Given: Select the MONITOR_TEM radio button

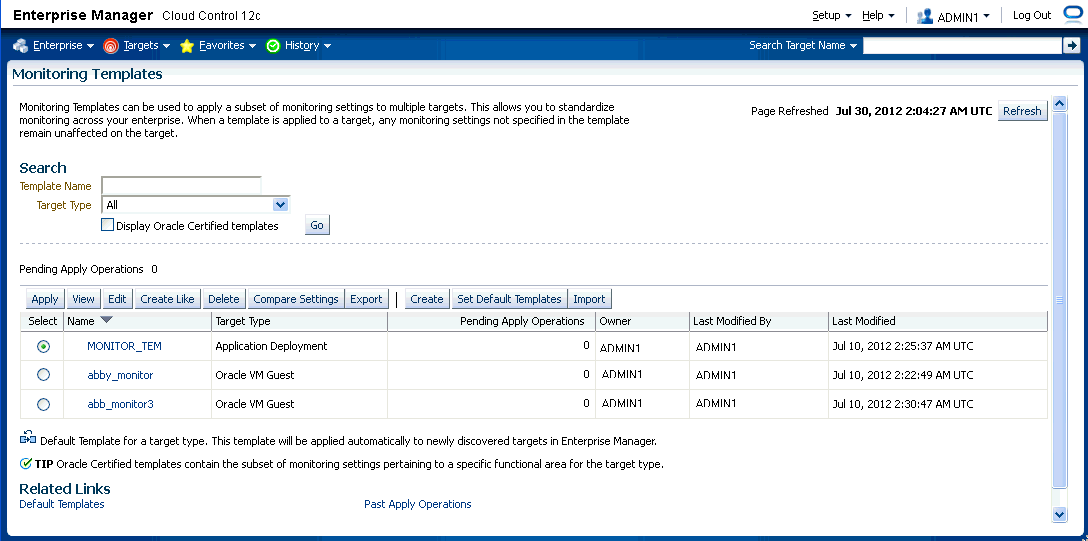Looking at the screenshot, I should point(43,345).
